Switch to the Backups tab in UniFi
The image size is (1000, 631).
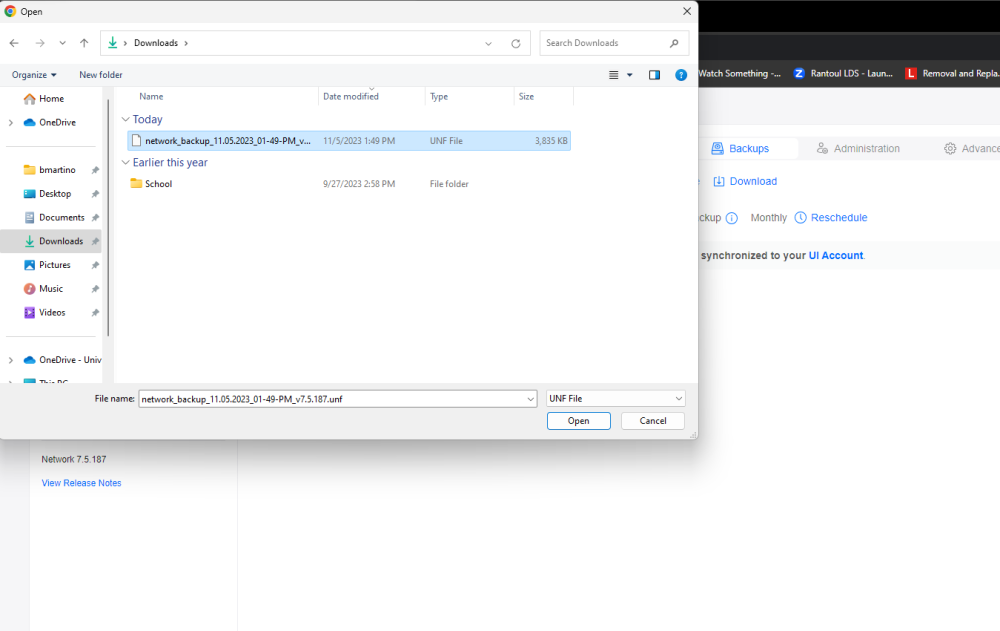(x=740, y=149)
